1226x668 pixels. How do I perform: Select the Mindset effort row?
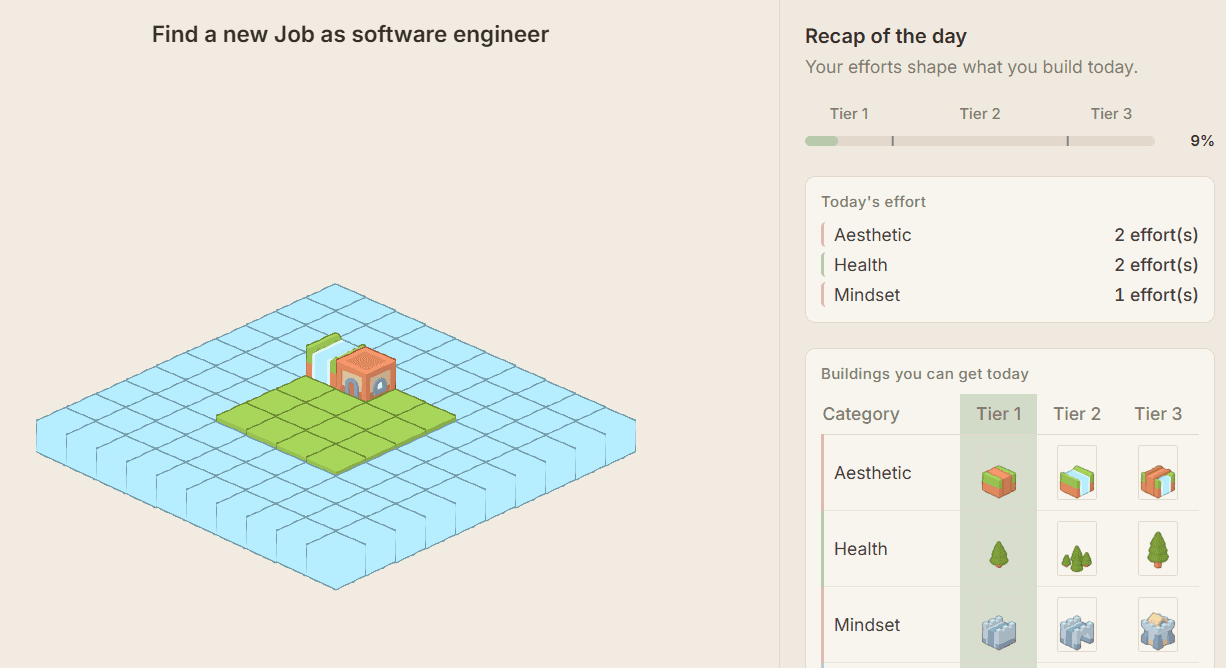[1009, 295]
